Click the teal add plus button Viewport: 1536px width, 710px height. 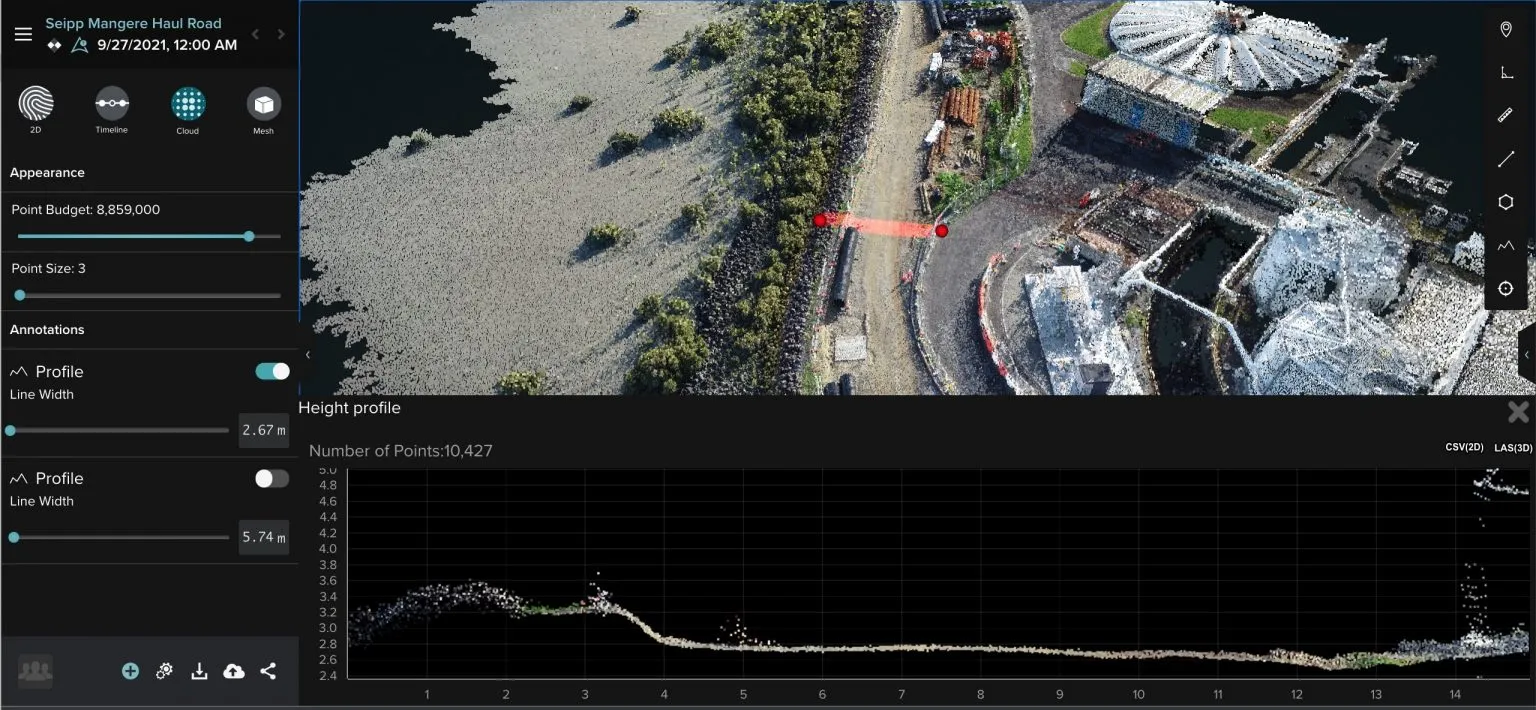[x=130, y=671]
